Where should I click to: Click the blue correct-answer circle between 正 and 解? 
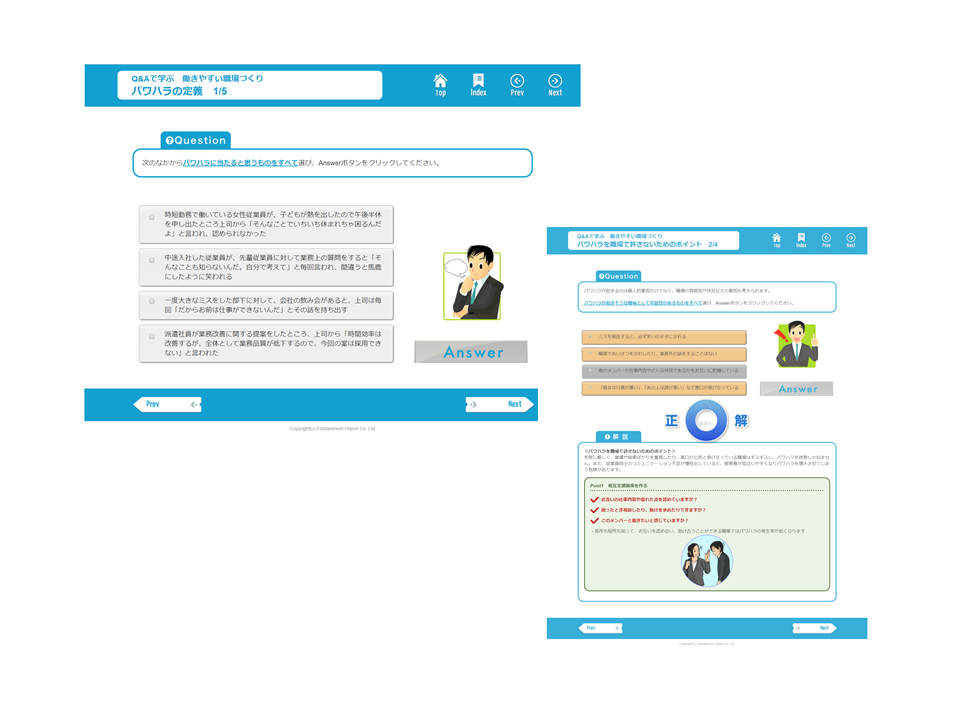pos(706,421)
